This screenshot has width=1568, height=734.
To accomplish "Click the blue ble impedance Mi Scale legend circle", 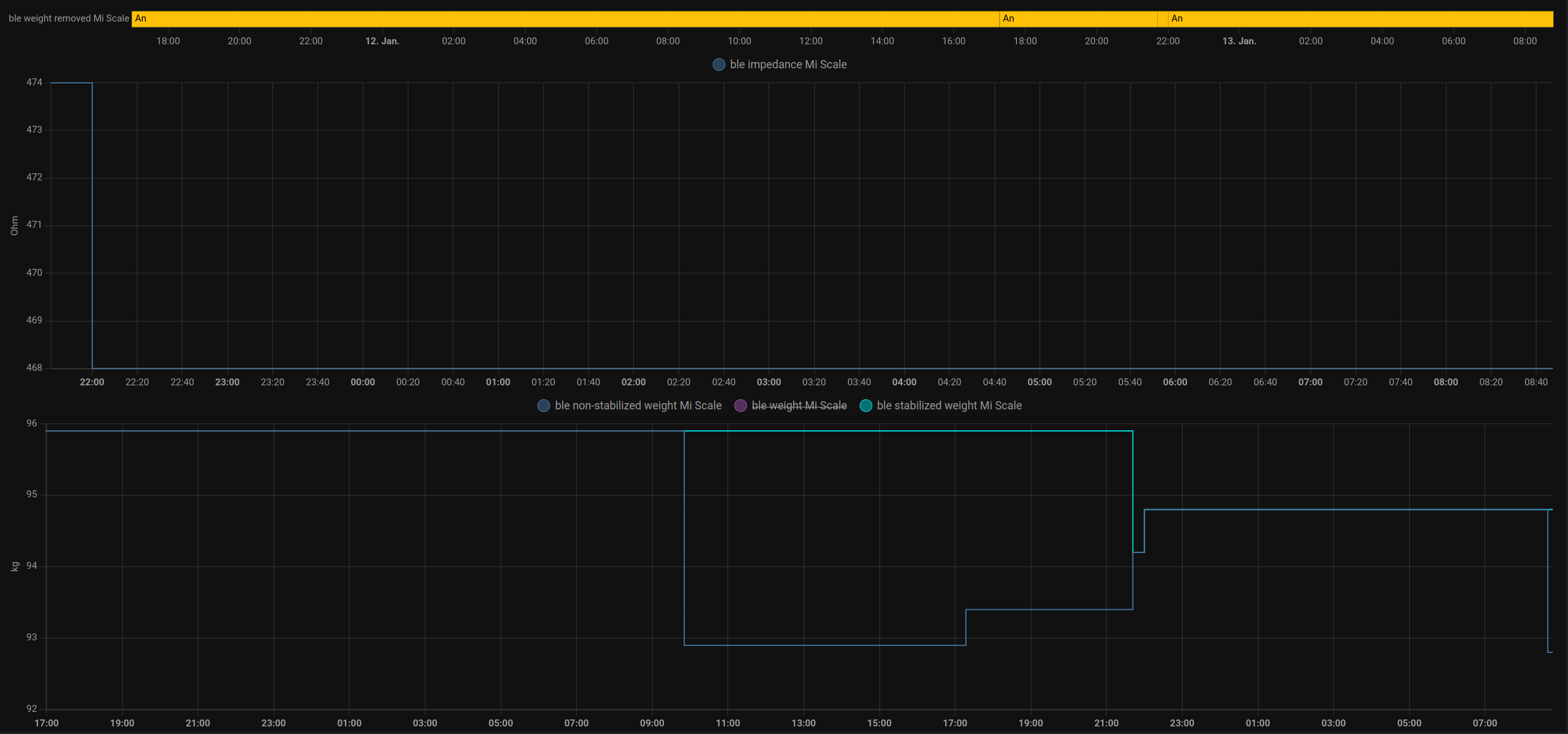I will coord(718,65).
